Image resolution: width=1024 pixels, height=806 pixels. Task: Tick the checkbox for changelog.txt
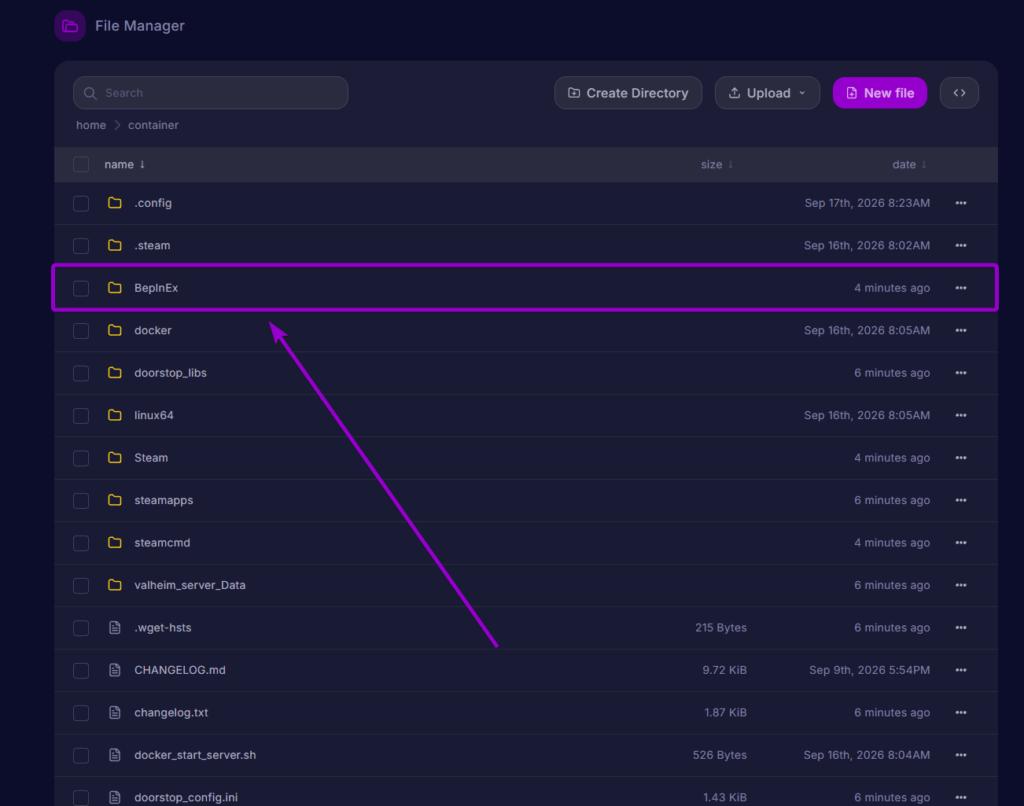(x=81, y=713)
